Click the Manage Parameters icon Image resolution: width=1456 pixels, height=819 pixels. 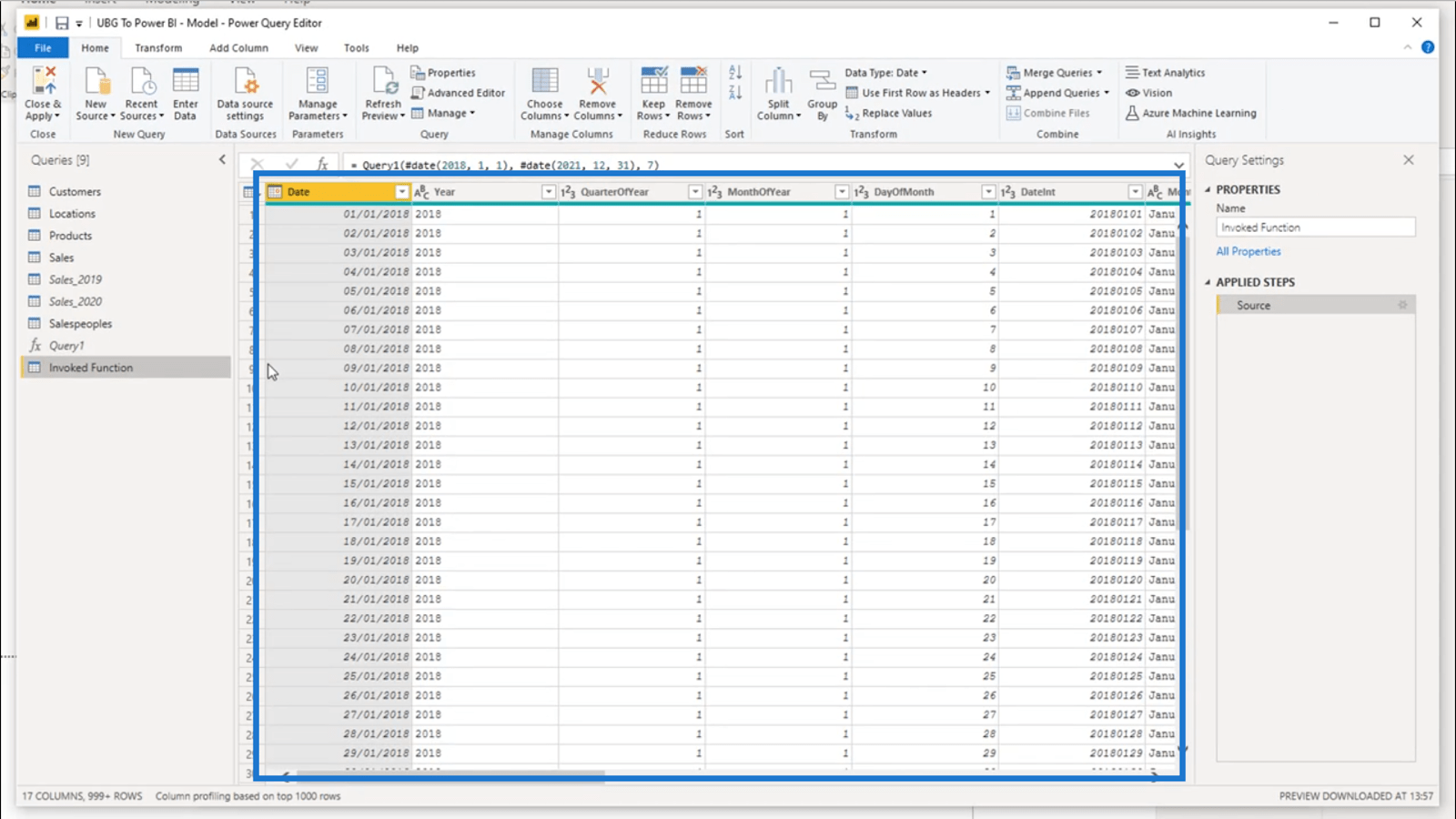(318, 81)
